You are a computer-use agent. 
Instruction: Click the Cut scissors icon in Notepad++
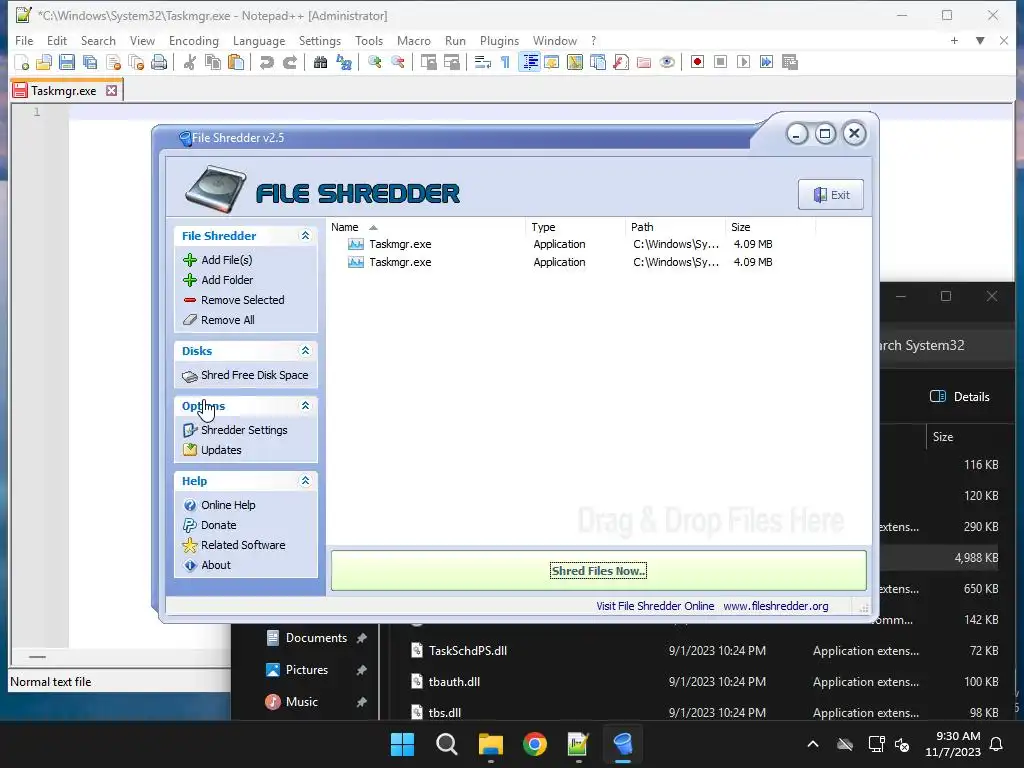(190, 62)
